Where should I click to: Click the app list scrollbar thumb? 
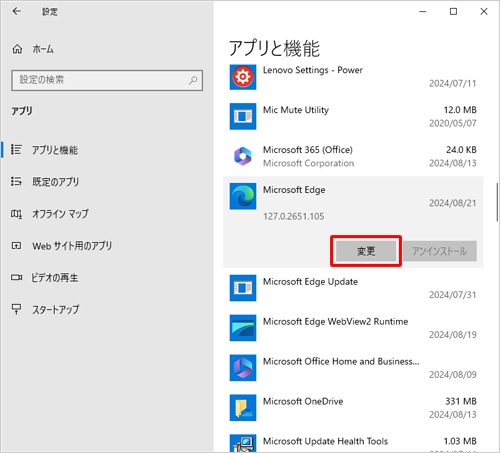pos(497,202)
